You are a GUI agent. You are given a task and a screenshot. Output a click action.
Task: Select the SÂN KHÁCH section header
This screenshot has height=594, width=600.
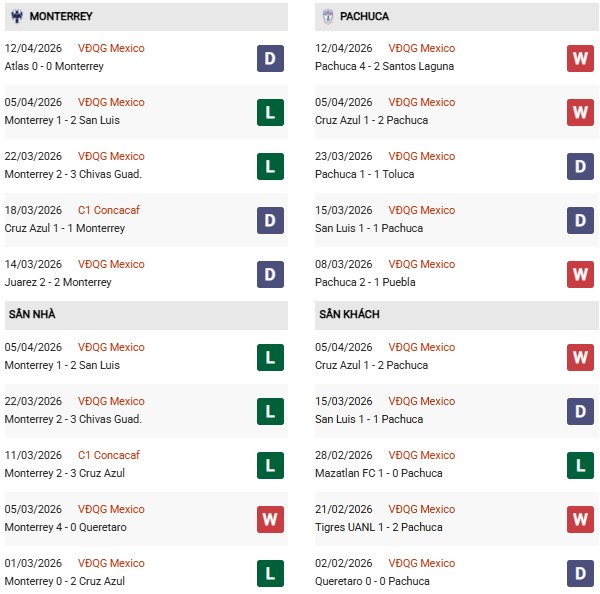pos(349,314)
